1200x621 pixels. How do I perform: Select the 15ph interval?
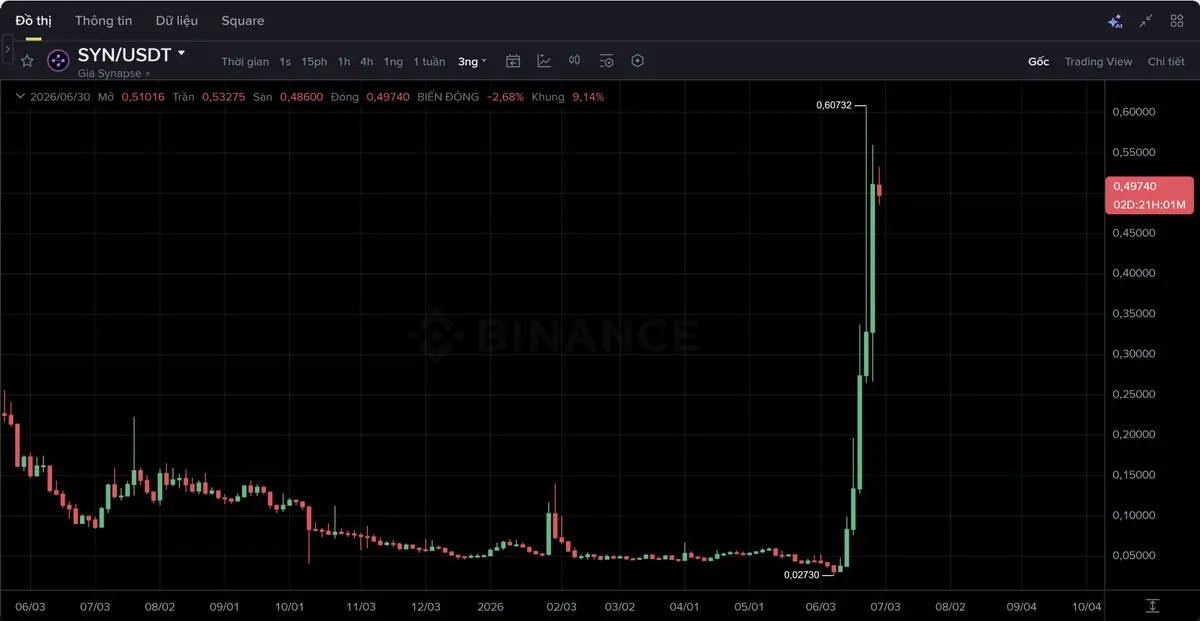coord(314,62)
